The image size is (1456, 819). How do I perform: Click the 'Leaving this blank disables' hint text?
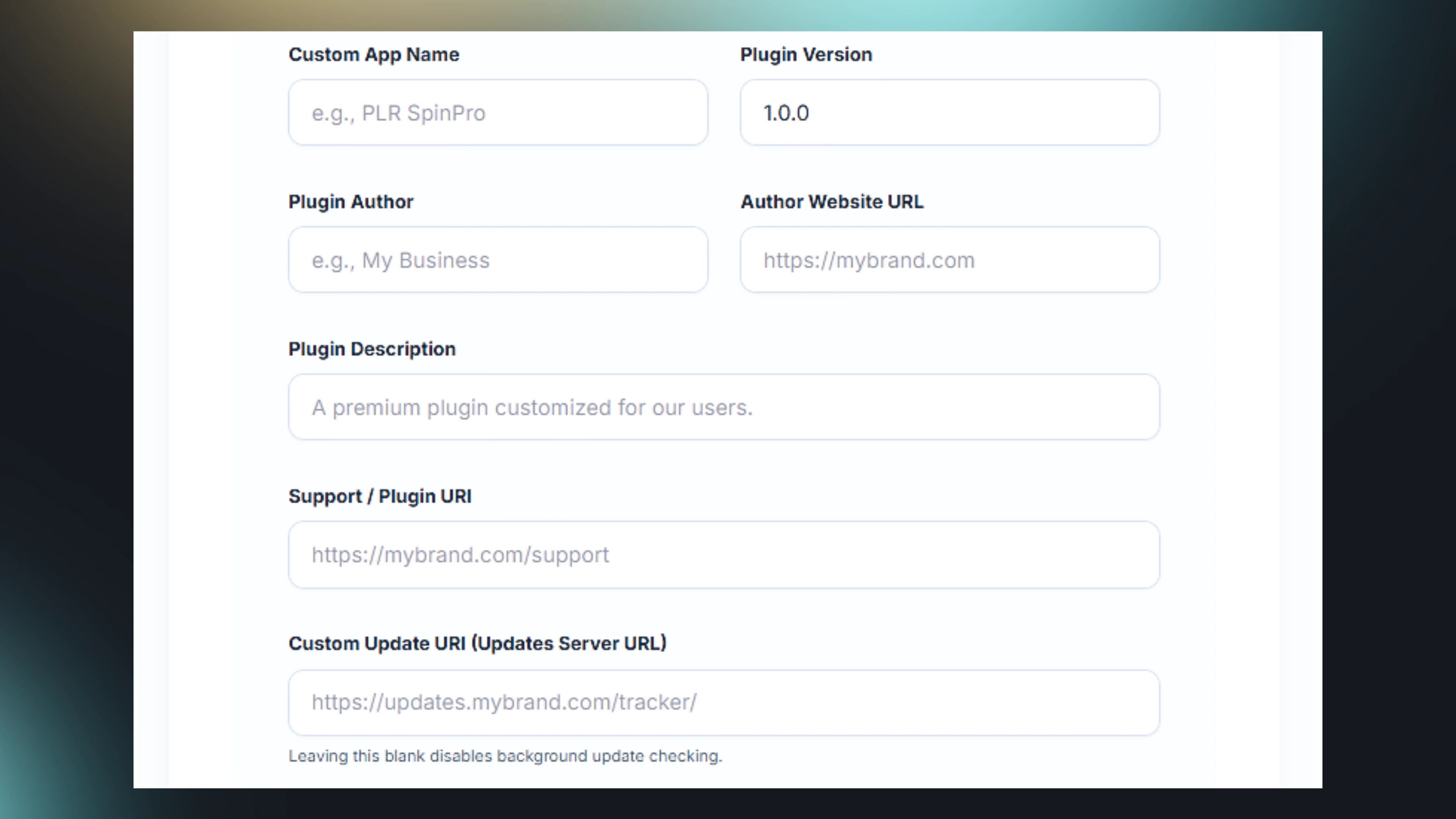coord(505,756)
